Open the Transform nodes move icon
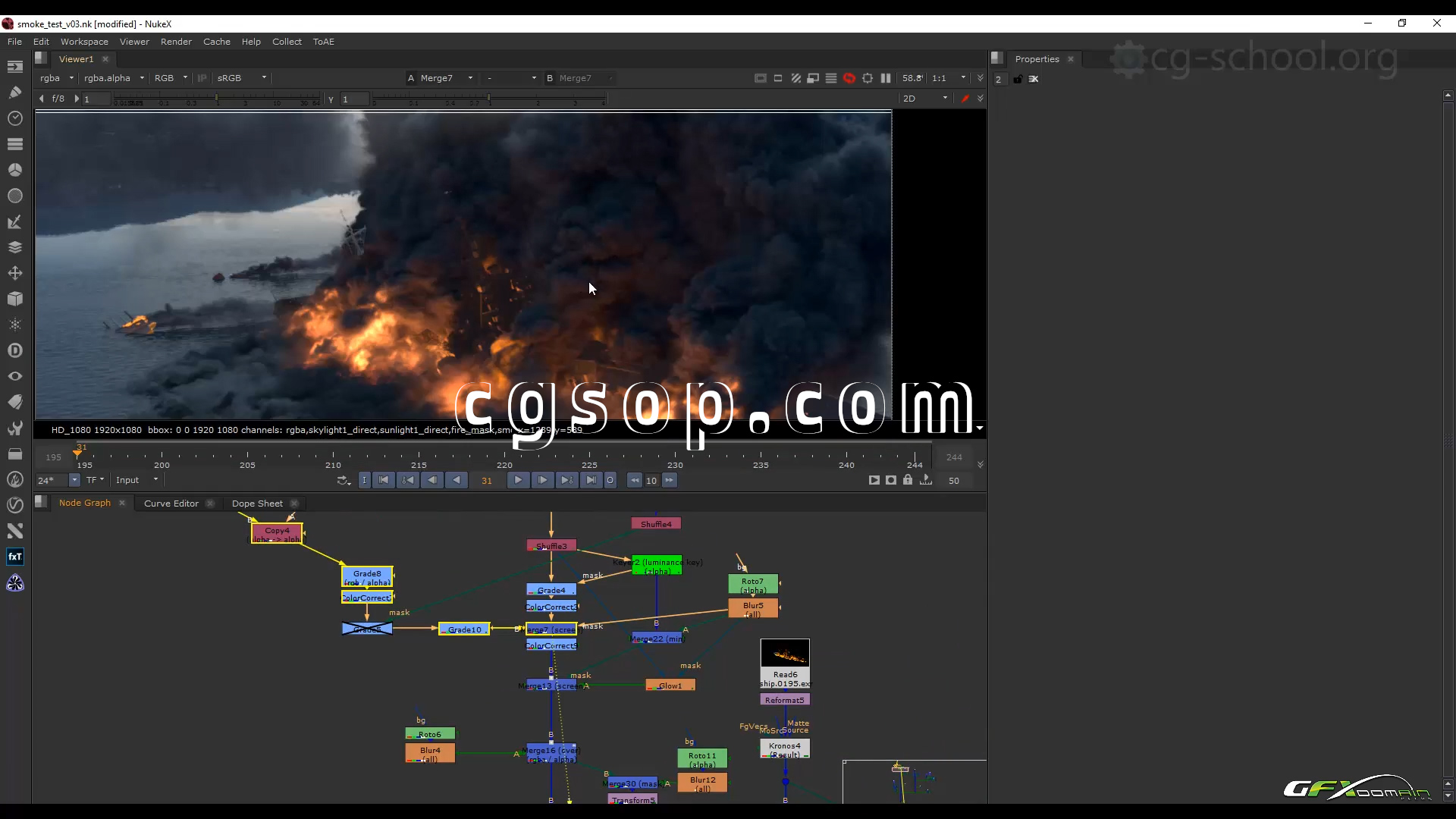Viewport: 1456px width, 819px height. (14, 273)
